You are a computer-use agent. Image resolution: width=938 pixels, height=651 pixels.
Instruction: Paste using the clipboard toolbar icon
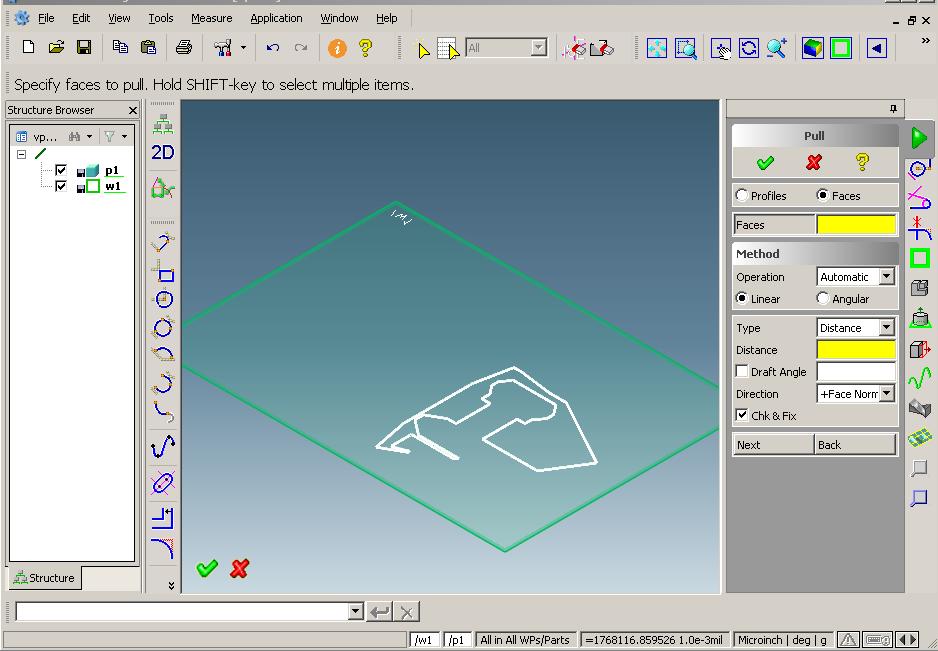point(148,47)
